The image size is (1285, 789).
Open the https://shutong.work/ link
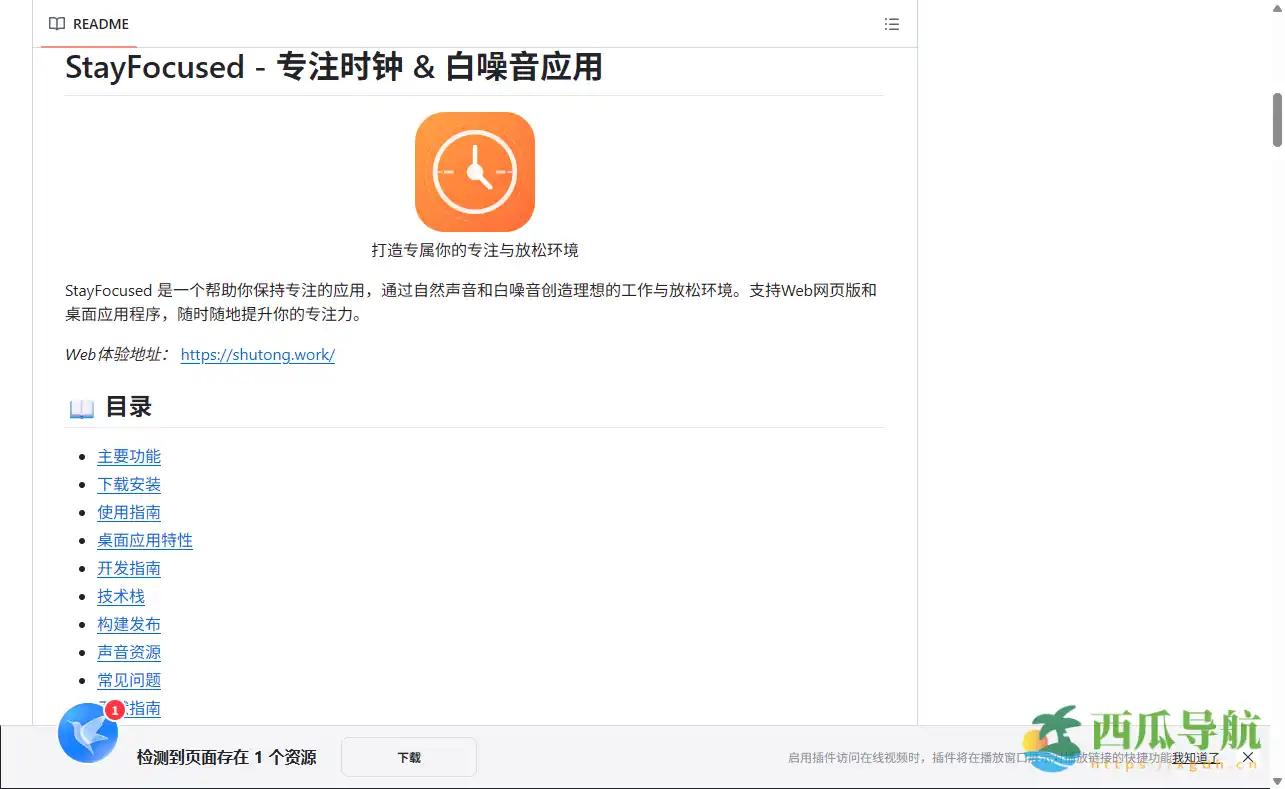[257, 355]
